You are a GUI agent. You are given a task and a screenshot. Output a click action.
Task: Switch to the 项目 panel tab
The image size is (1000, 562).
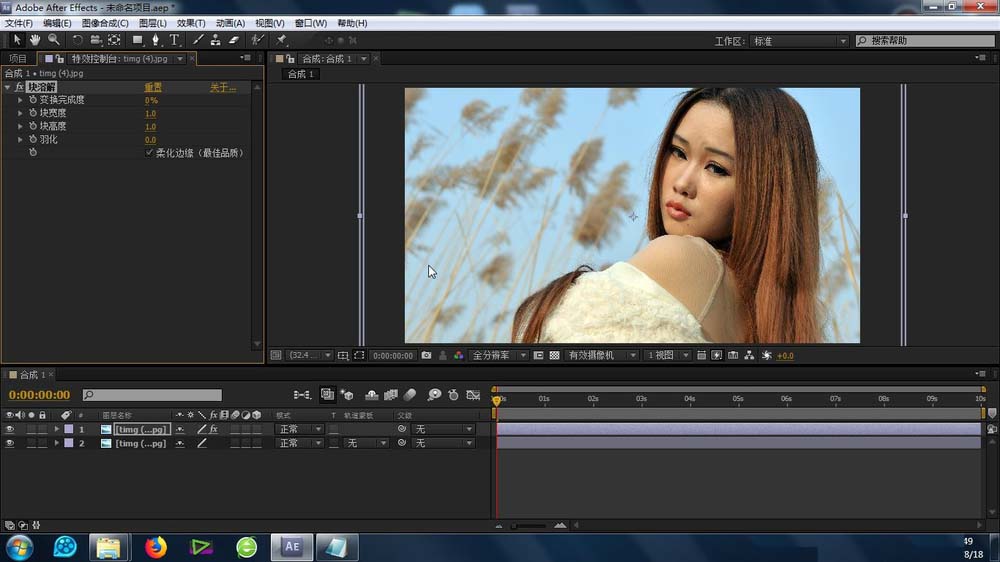click(x=18, y=59)
